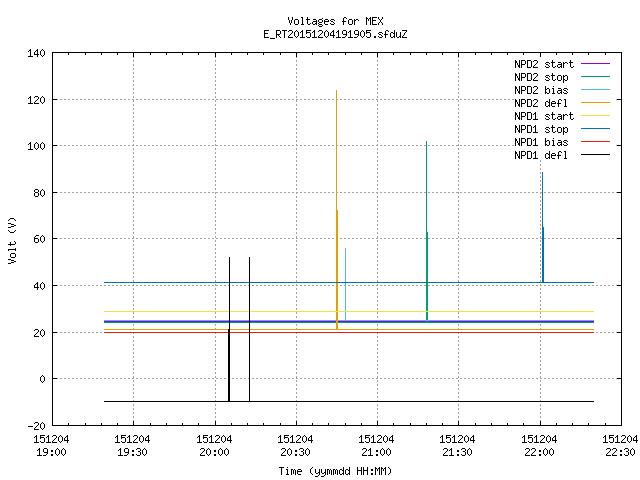Click the 40 y-axis tick label
The height and width of the screenshot is (480, 640).
(39, 286)
